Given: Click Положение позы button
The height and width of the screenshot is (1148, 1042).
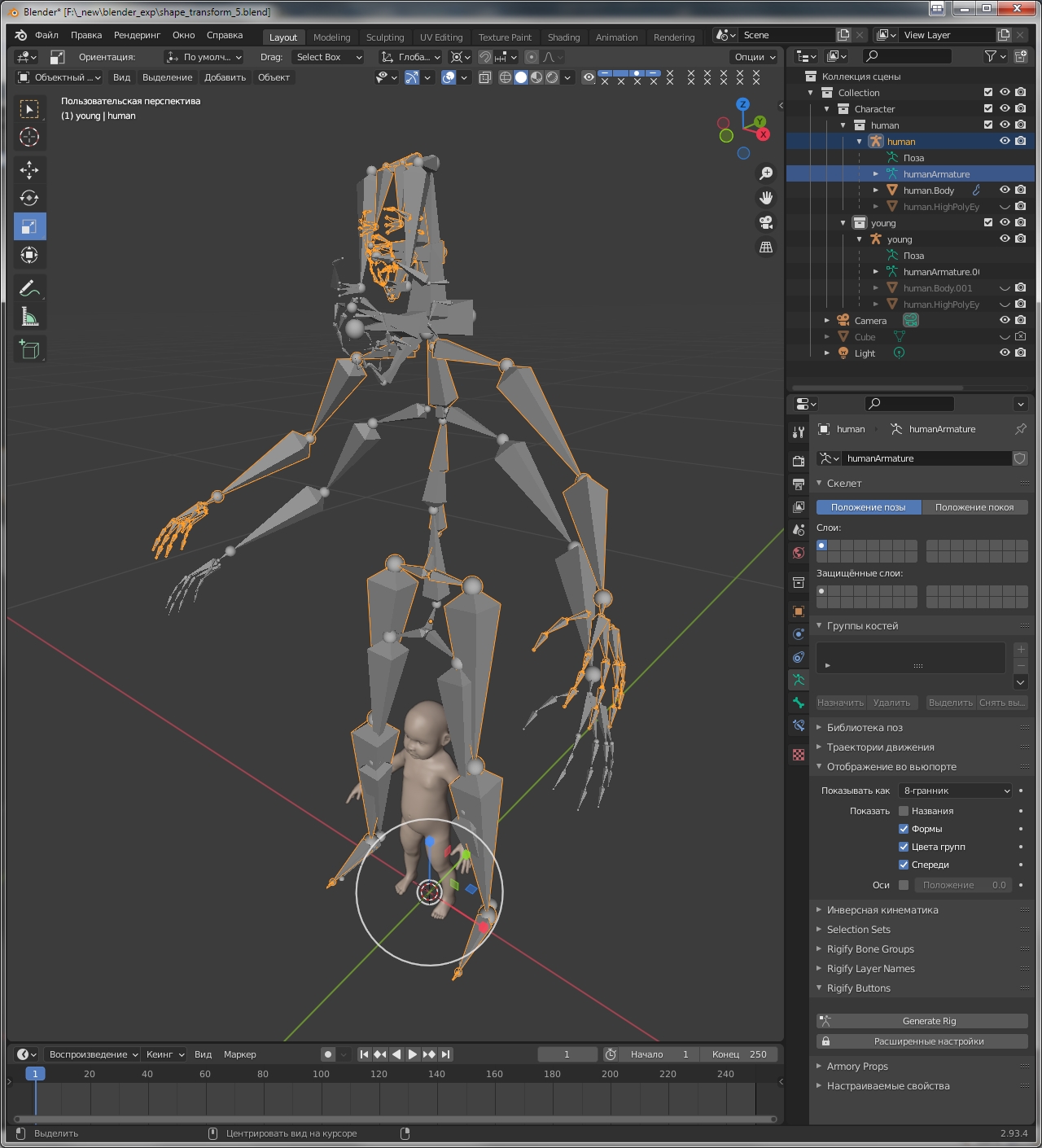Looking at the screenshot, I should (869, 507).
